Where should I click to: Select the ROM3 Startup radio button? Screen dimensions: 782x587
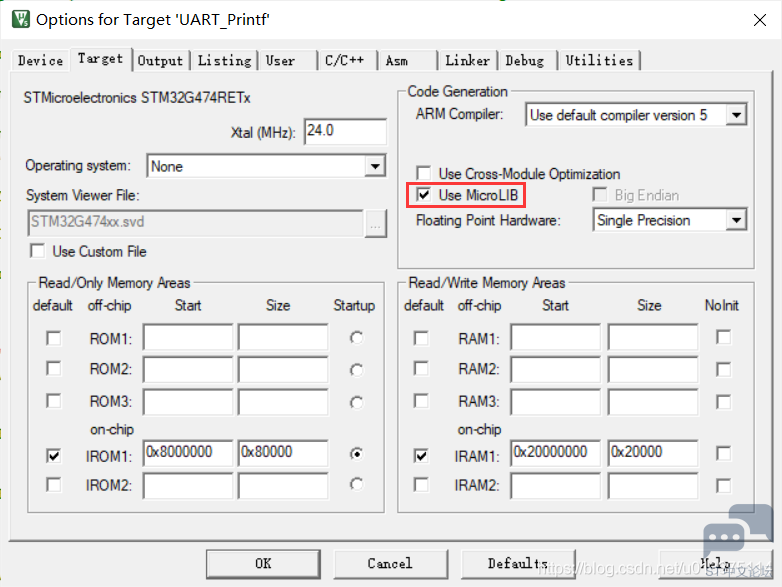[x=356, y=402]
